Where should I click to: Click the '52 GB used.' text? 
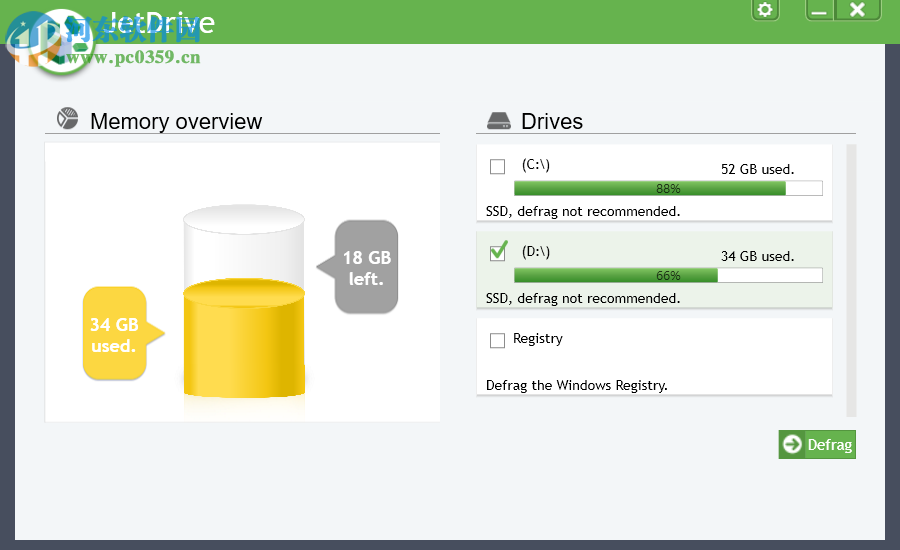(758, 169)
